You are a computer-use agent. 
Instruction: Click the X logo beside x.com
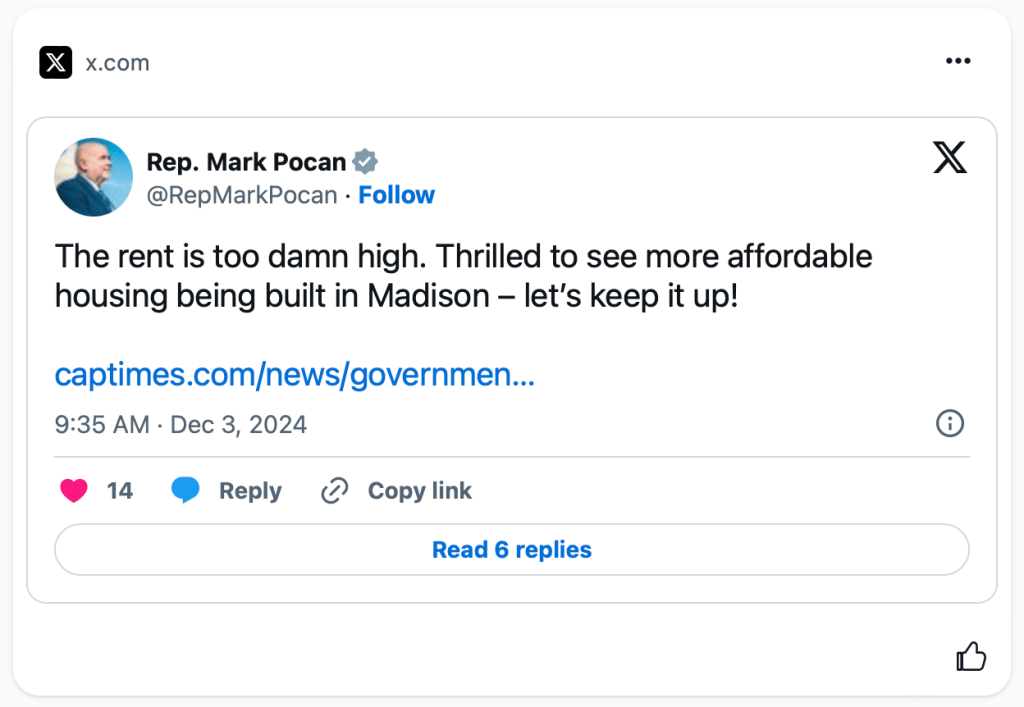(x=56, y=63)
